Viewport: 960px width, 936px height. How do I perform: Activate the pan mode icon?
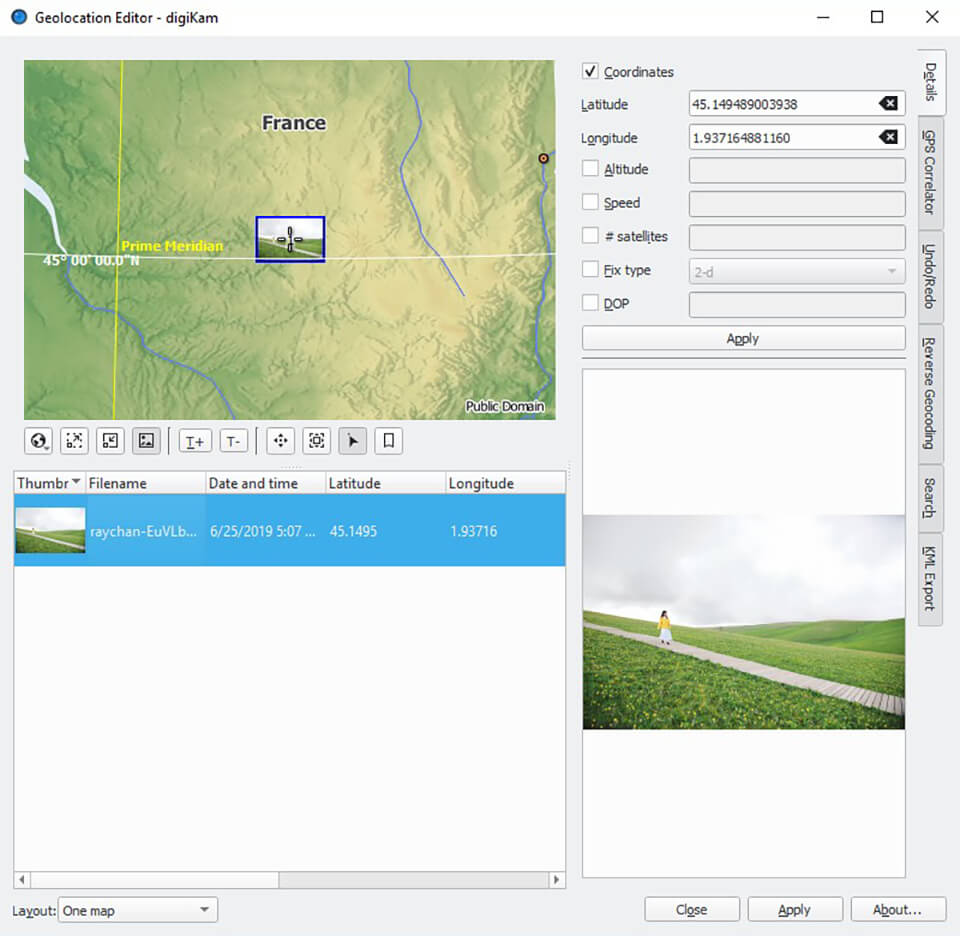coord(280,440)
